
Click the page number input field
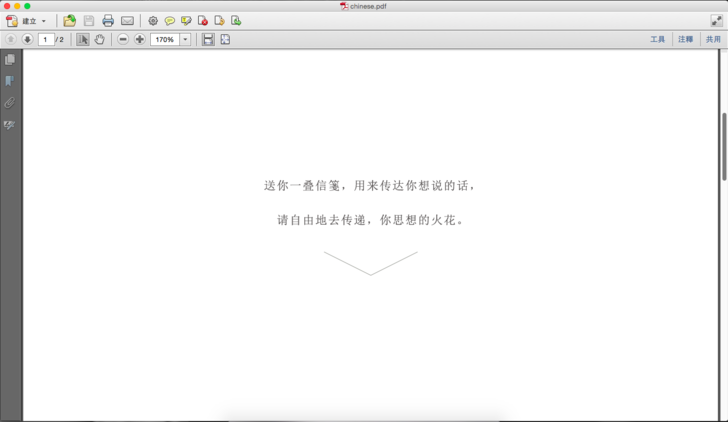click(x=46, y=40)
